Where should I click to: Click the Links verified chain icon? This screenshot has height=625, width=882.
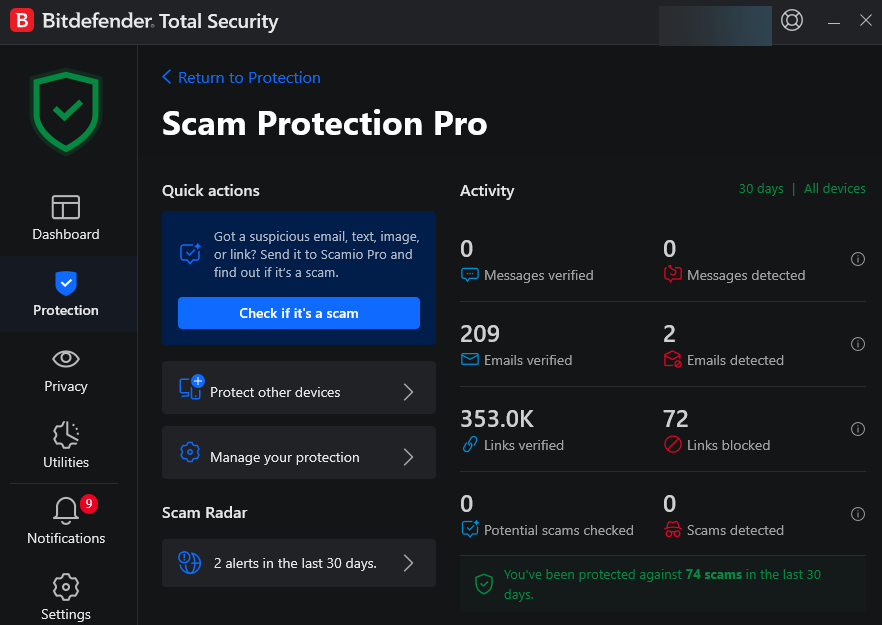470,444
